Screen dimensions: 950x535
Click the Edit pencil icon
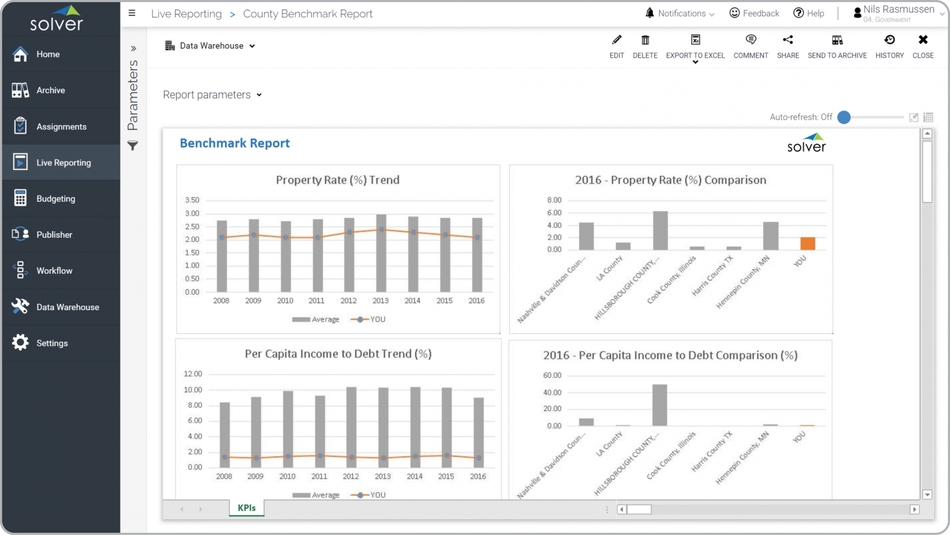pyautogui.click(x=617, y=41)
